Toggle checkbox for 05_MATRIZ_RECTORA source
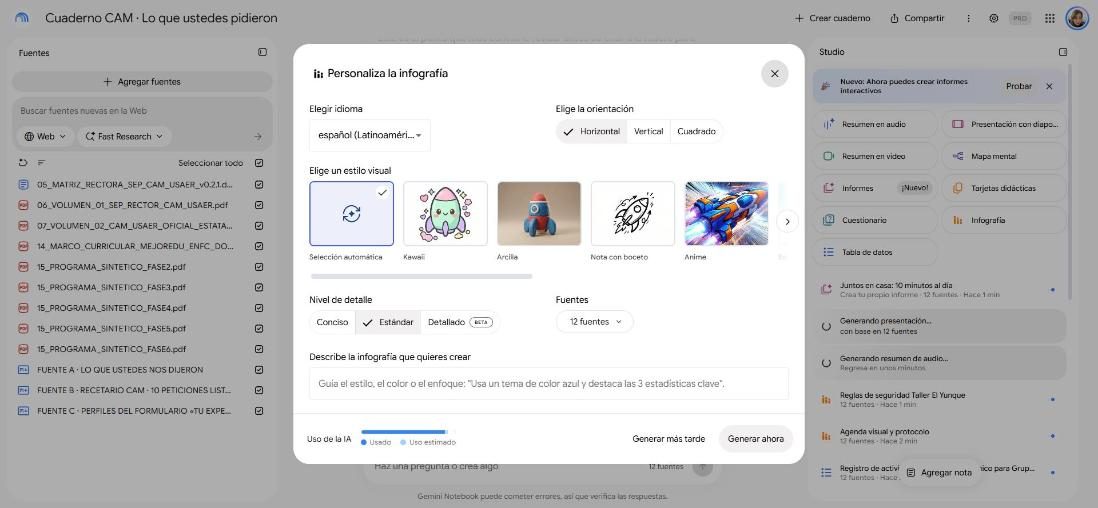1098x508 pixels. click(259, 185)
